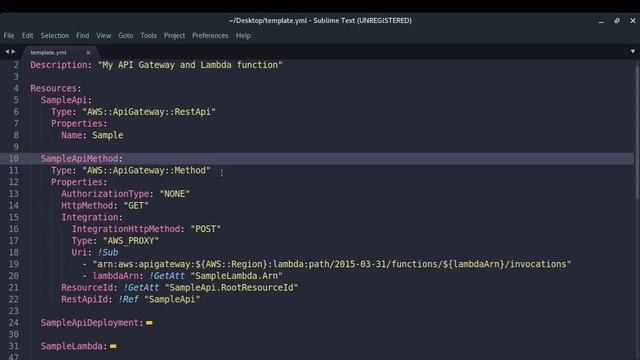Screen dimensions: 640x360
Task: Click the "SampleApiDeployment" key
Action: click(x=89, y=323)
